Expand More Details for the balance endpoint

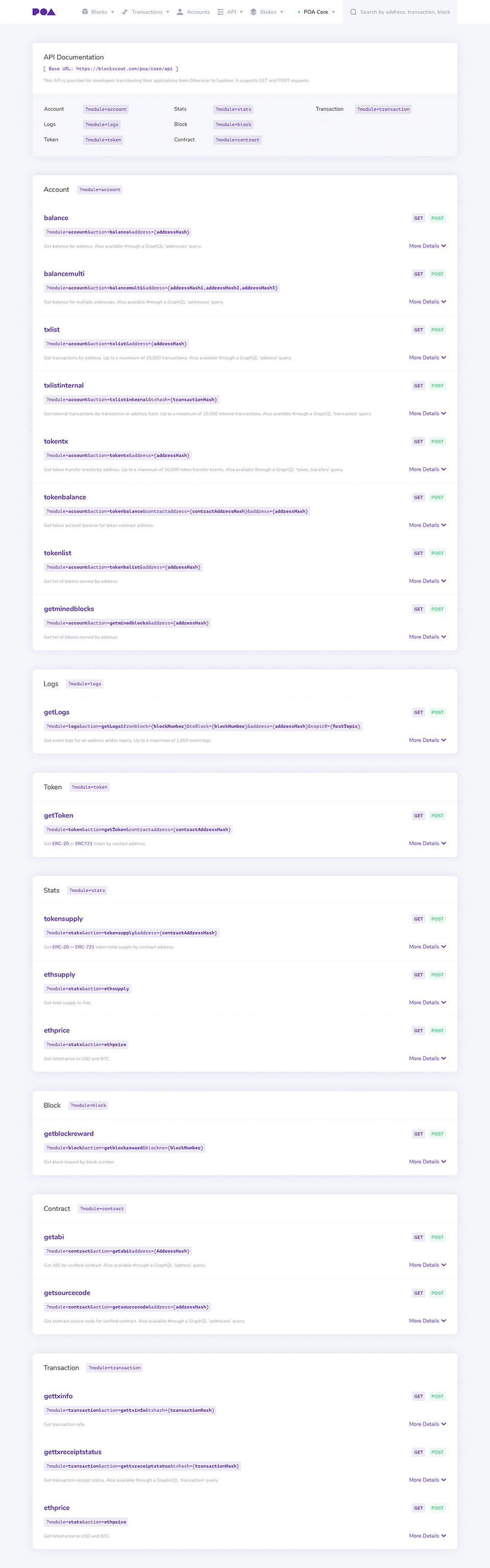[427, 246]
